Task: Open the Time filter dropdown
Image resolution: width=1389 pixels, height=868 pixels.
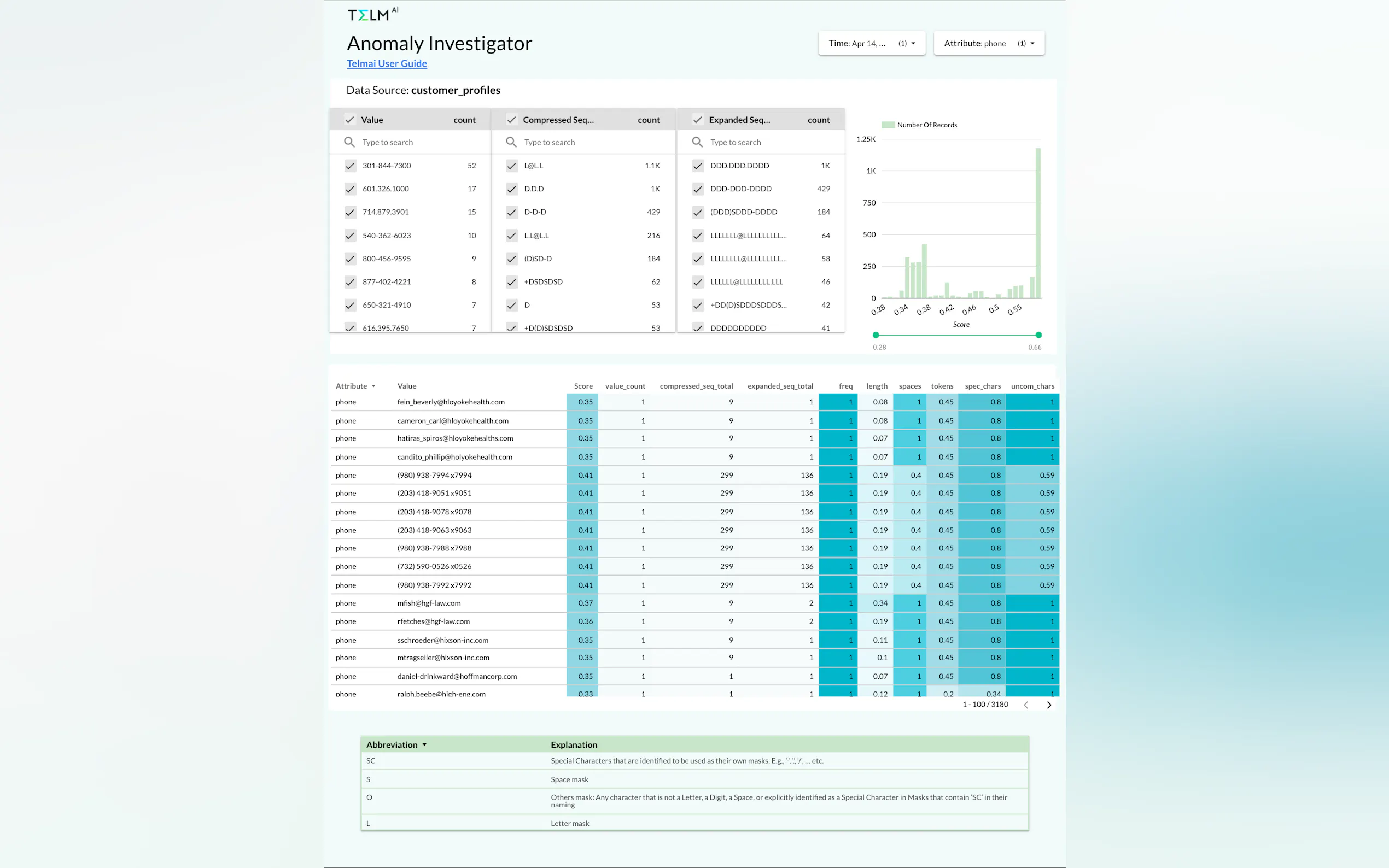Action: tap(872, 43)
